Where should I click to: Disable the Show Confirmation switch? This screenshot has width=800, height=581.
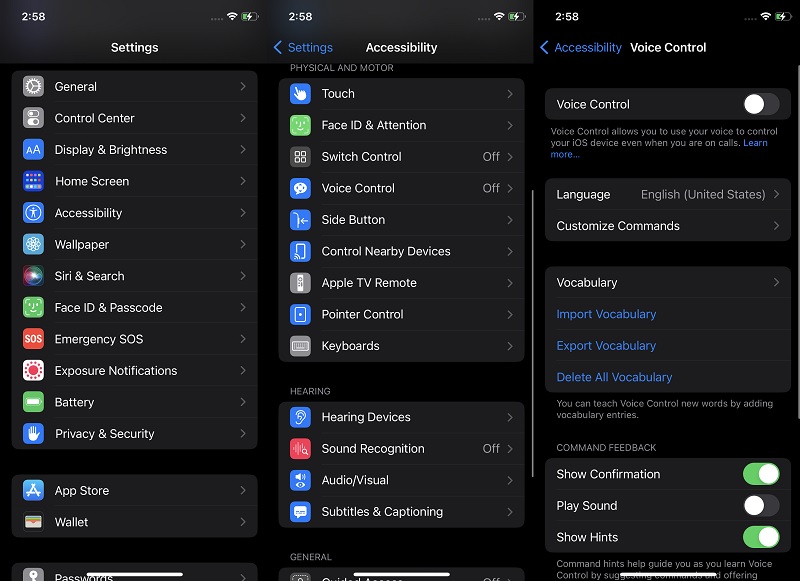(761, 474)
